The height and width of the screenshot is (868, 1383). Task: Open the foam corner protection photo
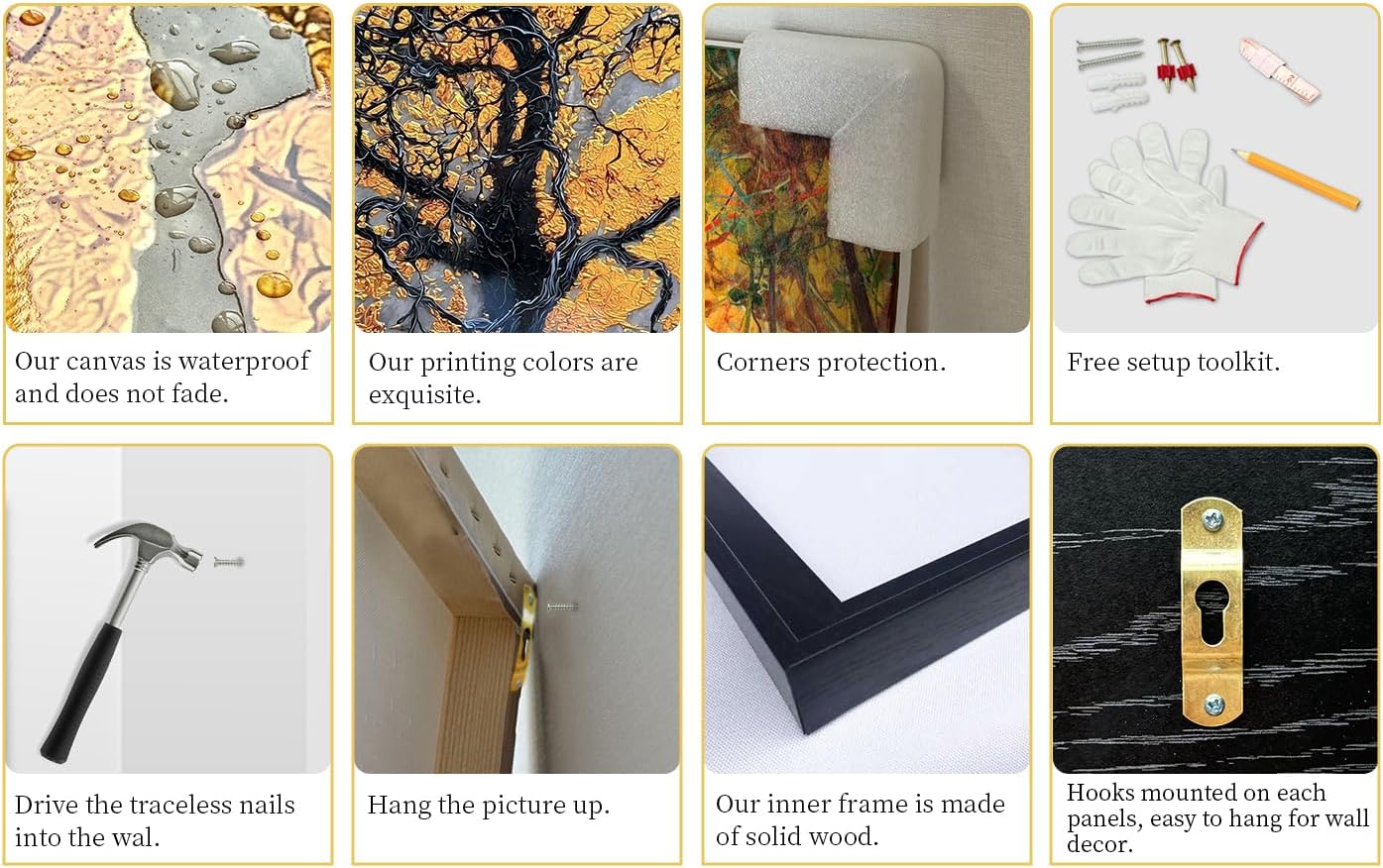point(867,168)
